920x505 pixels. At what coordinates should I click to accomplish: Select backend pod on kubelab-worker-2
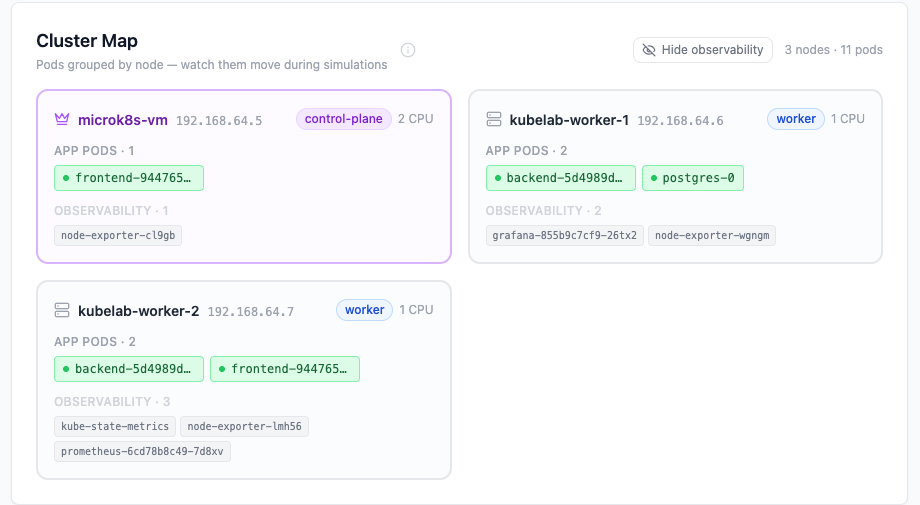tap(129, 369)
